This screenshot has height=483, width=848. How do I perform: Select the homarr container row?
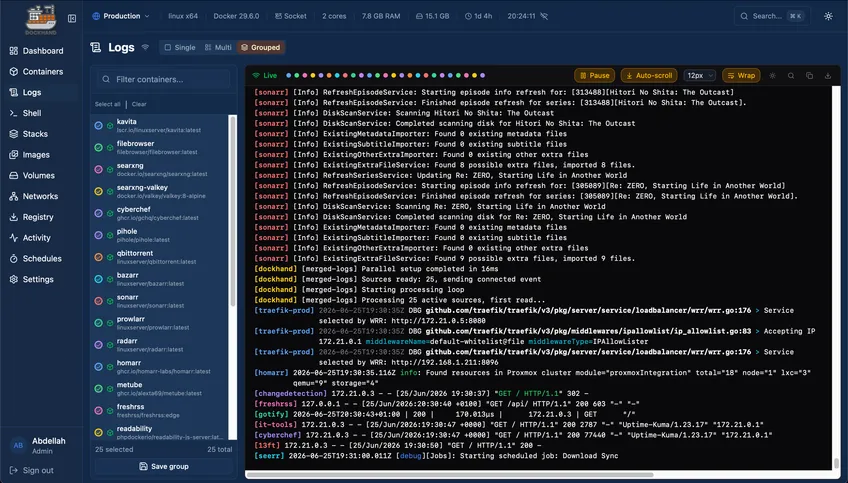161,367
